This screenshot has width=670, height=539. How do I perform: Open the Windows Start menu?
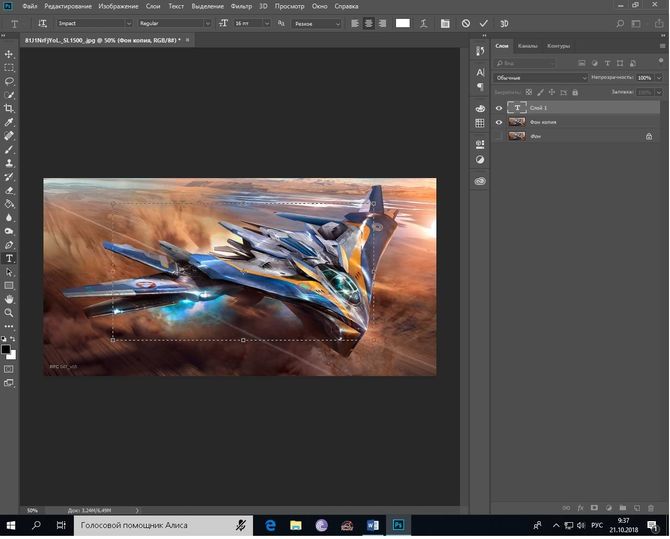coord(11,525)
